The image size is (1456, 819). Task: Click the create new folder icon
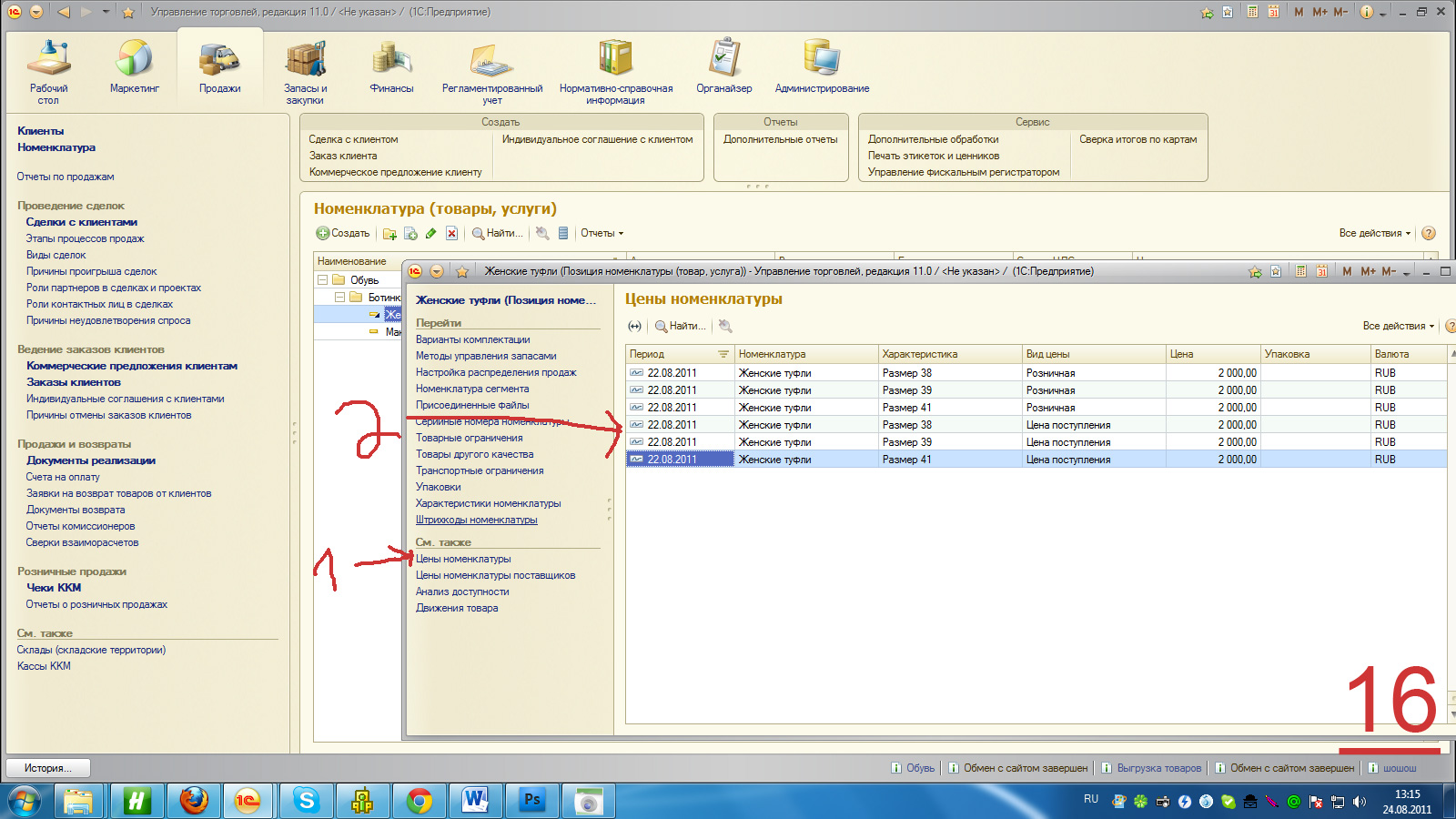point(389,234)
